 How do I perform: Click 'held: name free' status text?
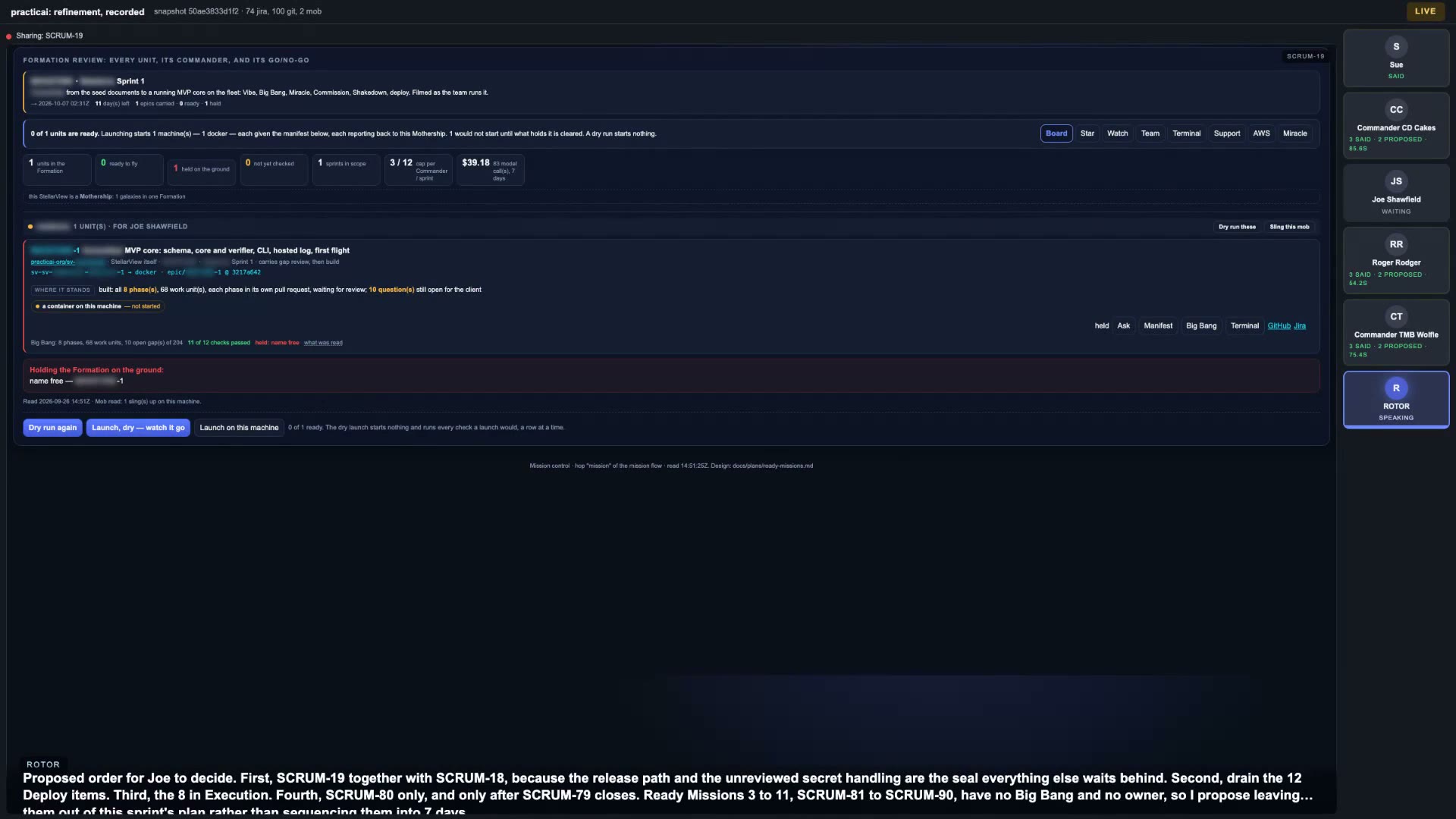point(277,343)
